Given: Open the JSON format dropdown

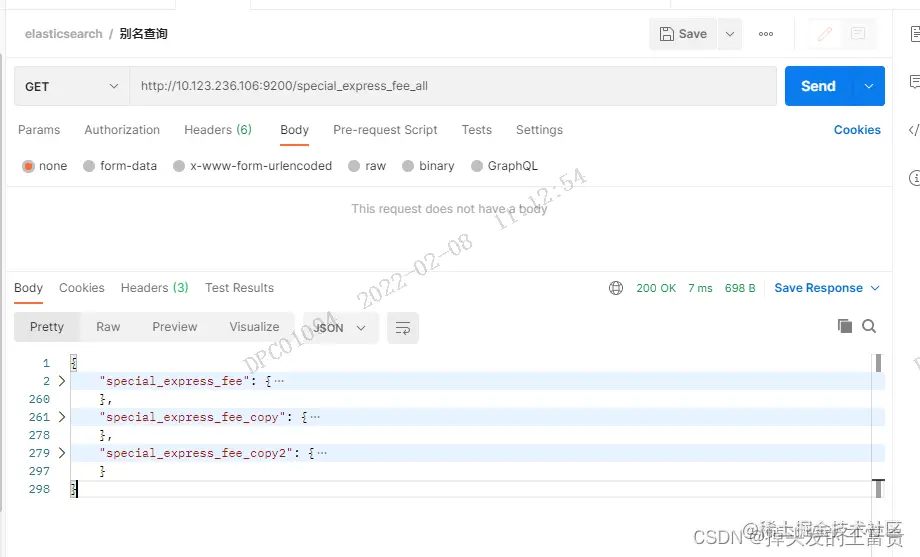Looking at the screenshot, I should (340, 328).
